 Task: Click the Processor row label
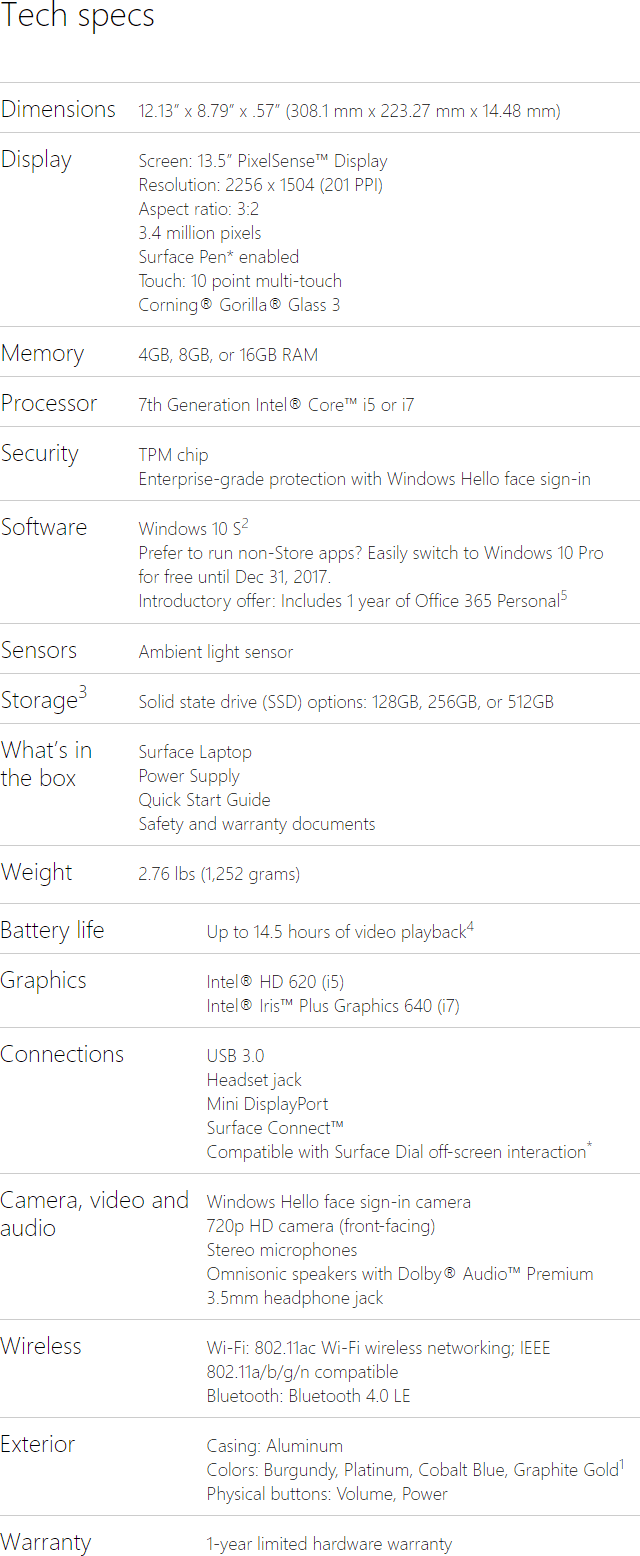(49, 403)
